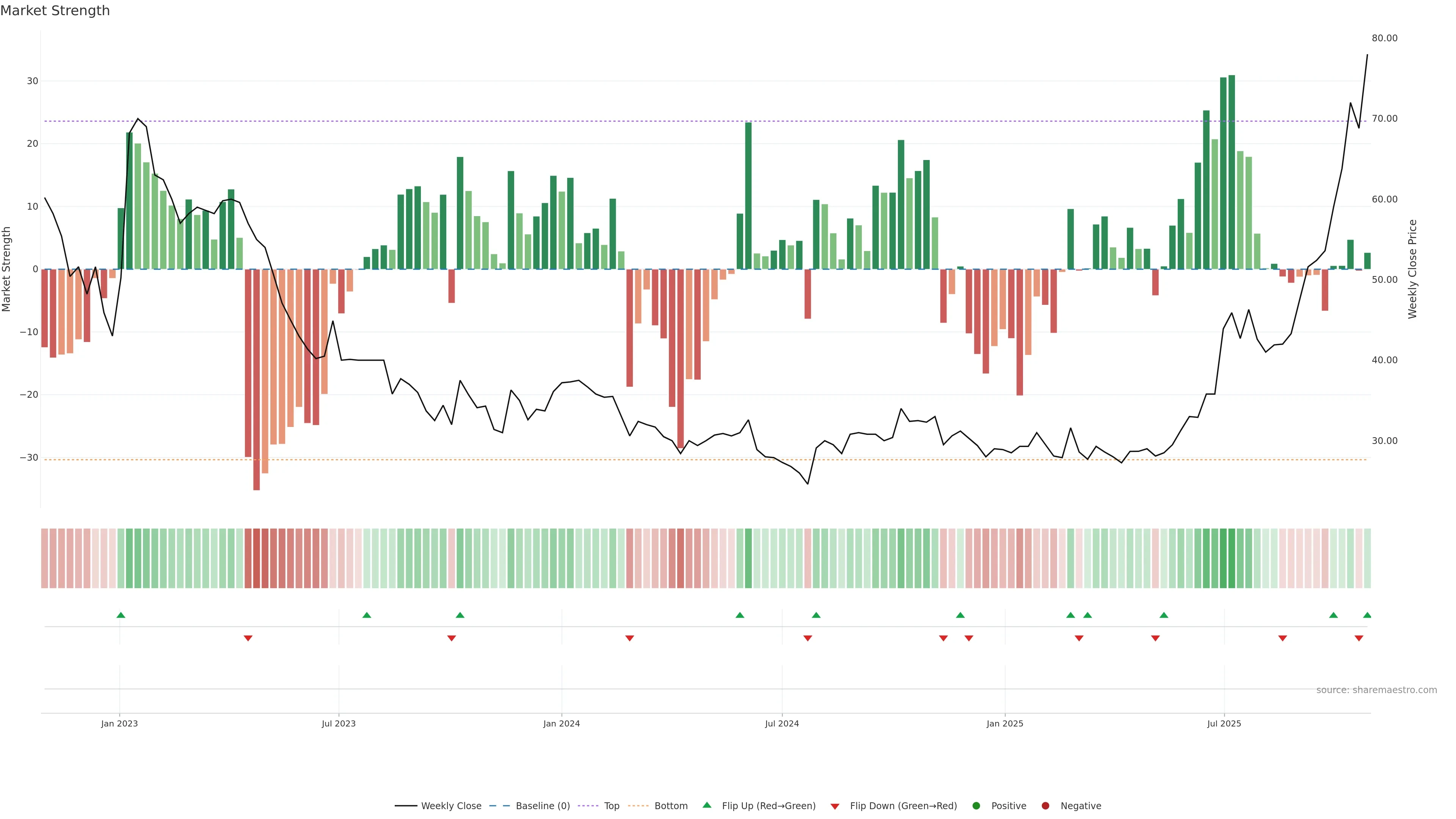Viewport: 1456px width, 819px height.
Task: Click the source: sharemaestro.com text
Action: click(1376, 690)
